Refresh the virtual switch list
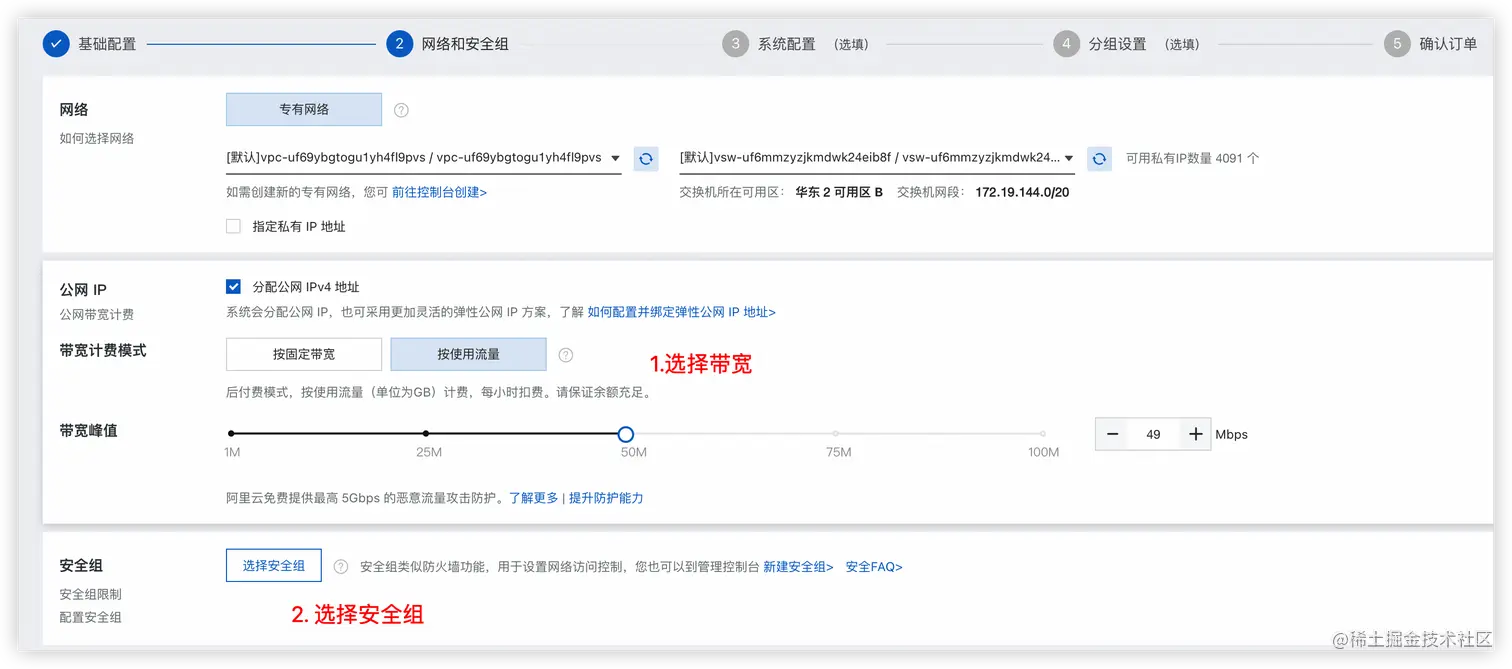Screen dimensions: 1512x669 pos(1099,158)
